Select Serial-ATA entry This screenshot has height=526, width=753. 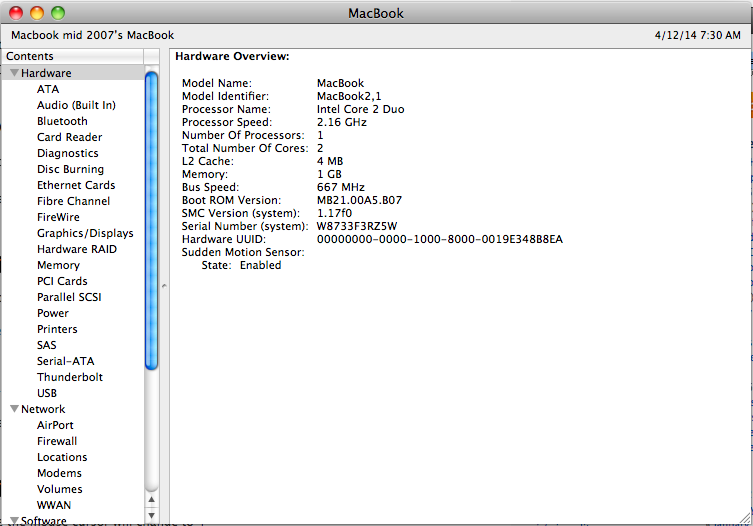pyautogui.click(x=66, y=361)
